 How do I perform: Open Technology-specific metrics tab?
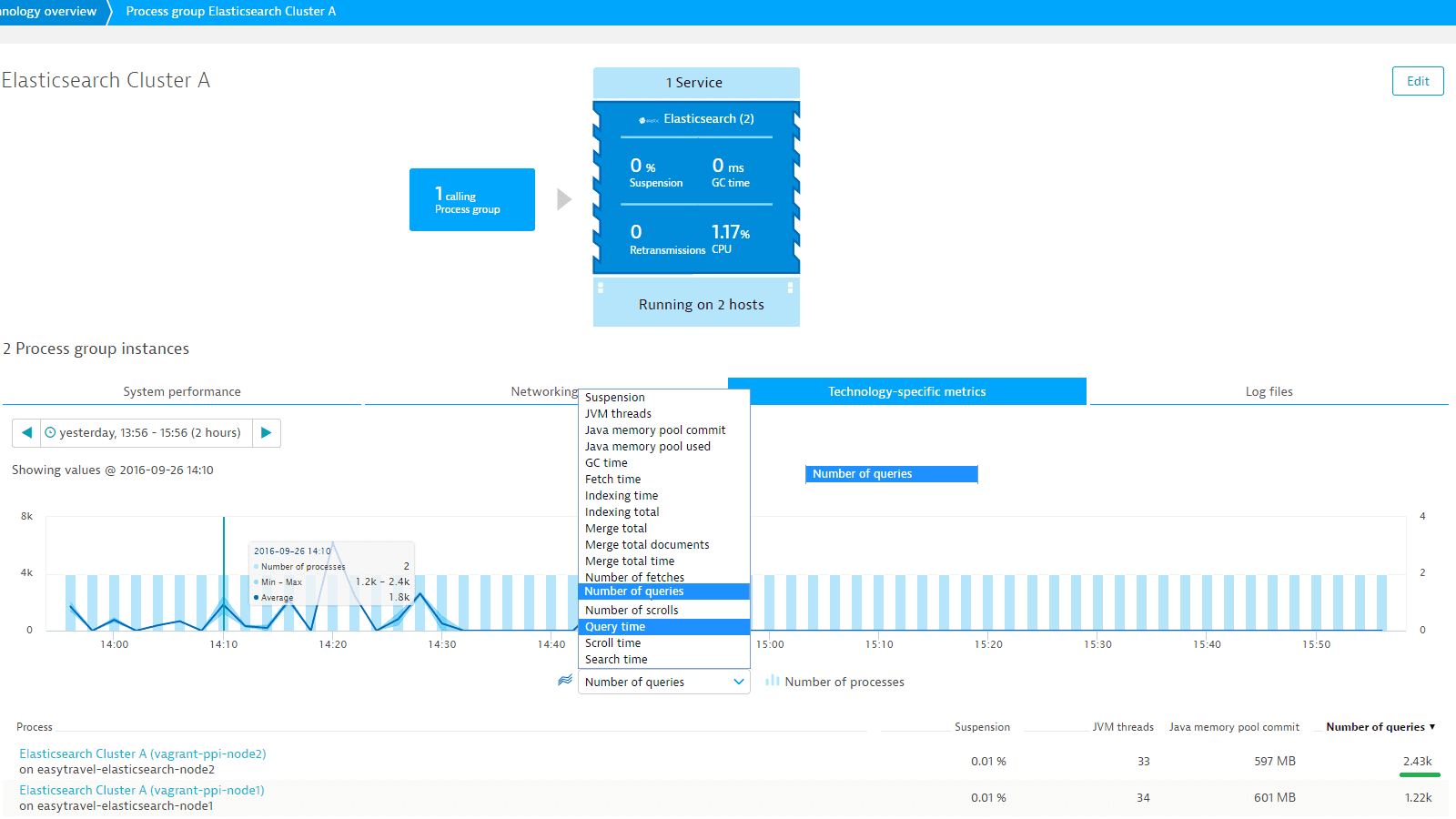(907, 391)
